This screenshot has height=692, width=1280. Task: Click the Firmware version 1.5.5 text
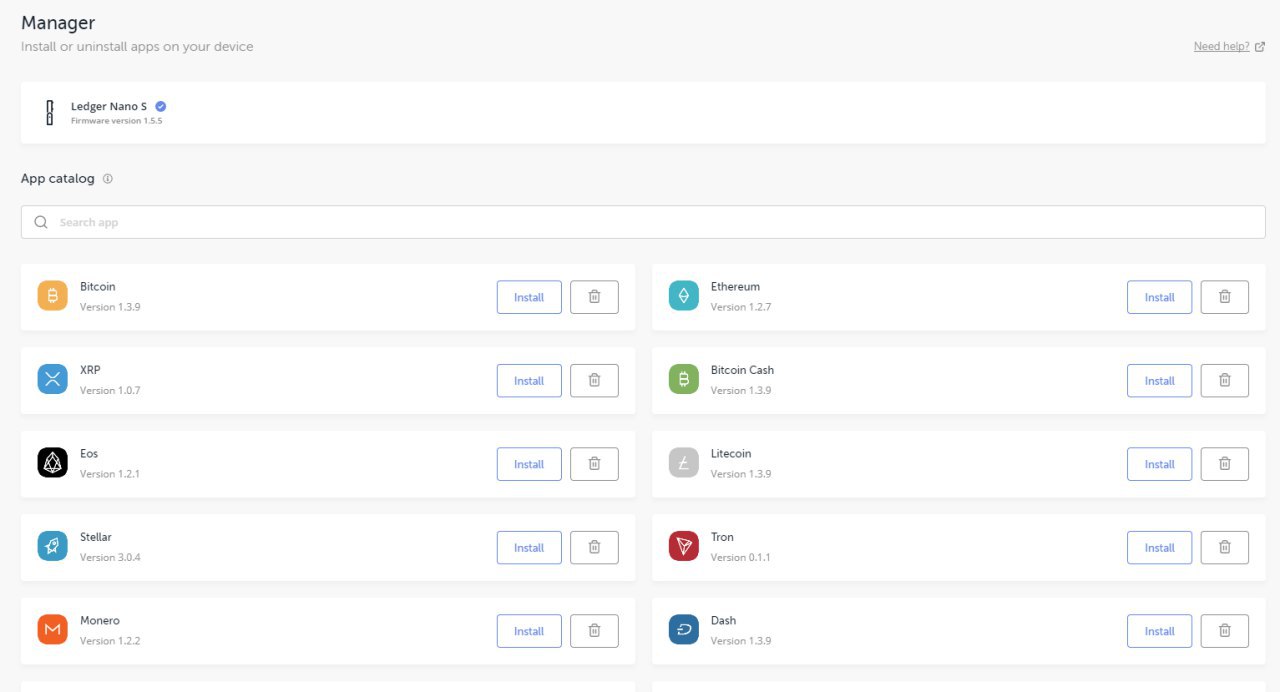[x=116, y=121]
